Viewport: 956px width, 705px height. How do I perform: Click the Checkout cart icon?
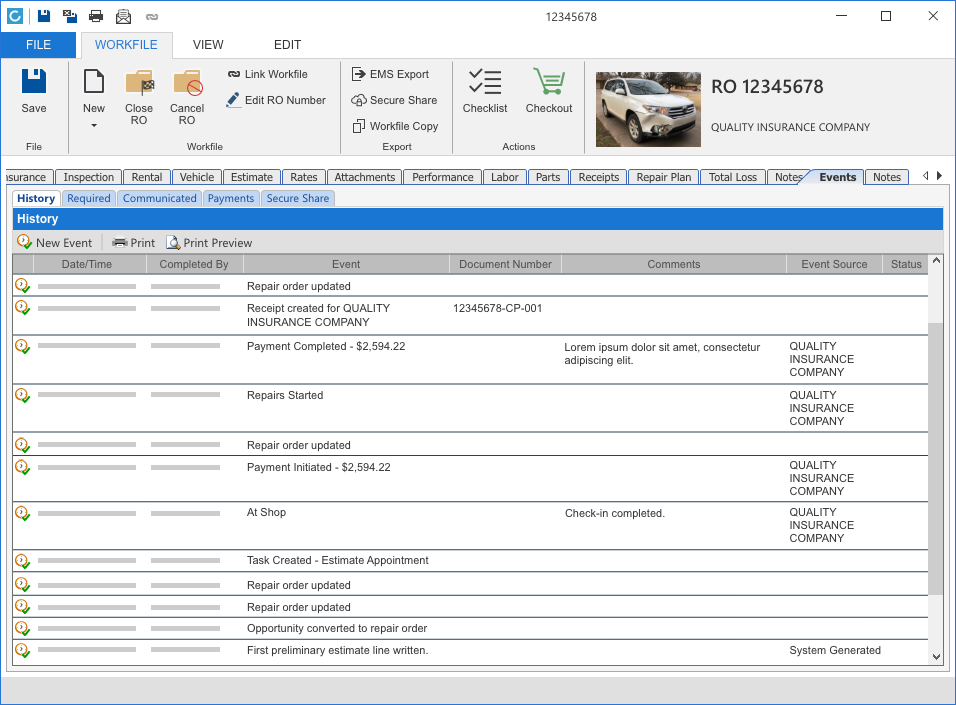(549, 83)
